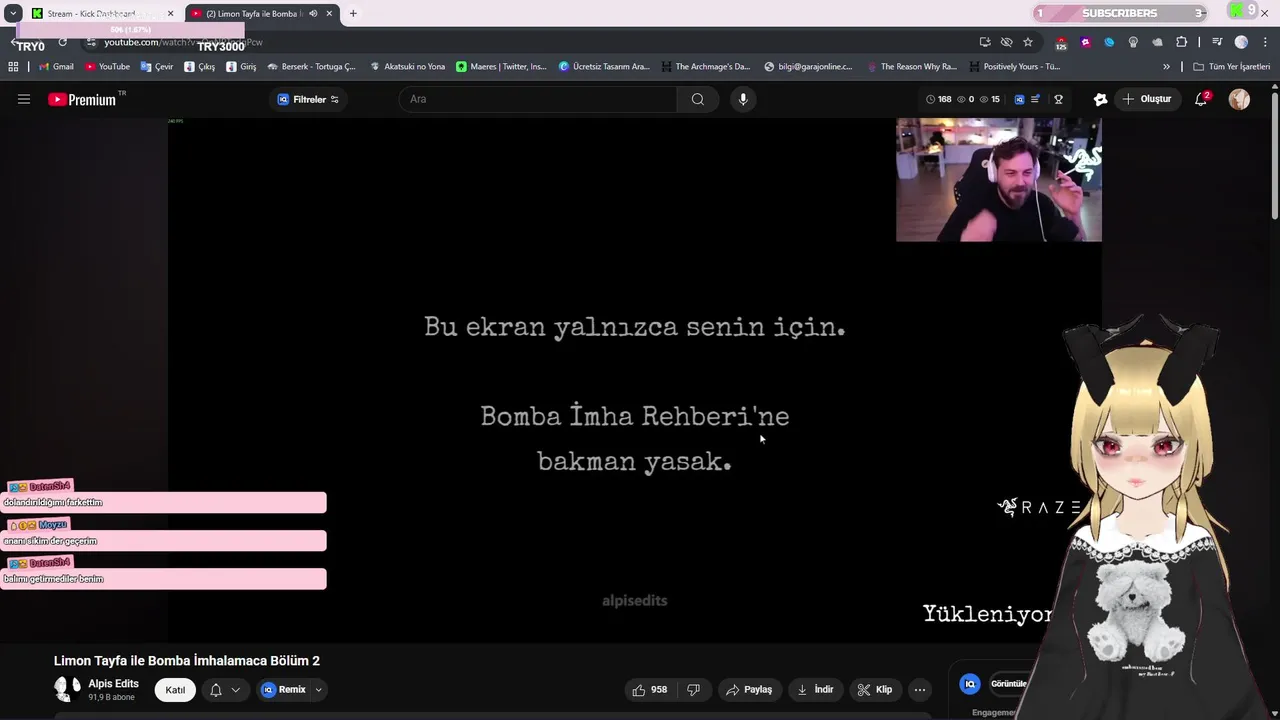Open the tab search dropdown arrow
The image size is (1280, 720).
pos(13,13)
